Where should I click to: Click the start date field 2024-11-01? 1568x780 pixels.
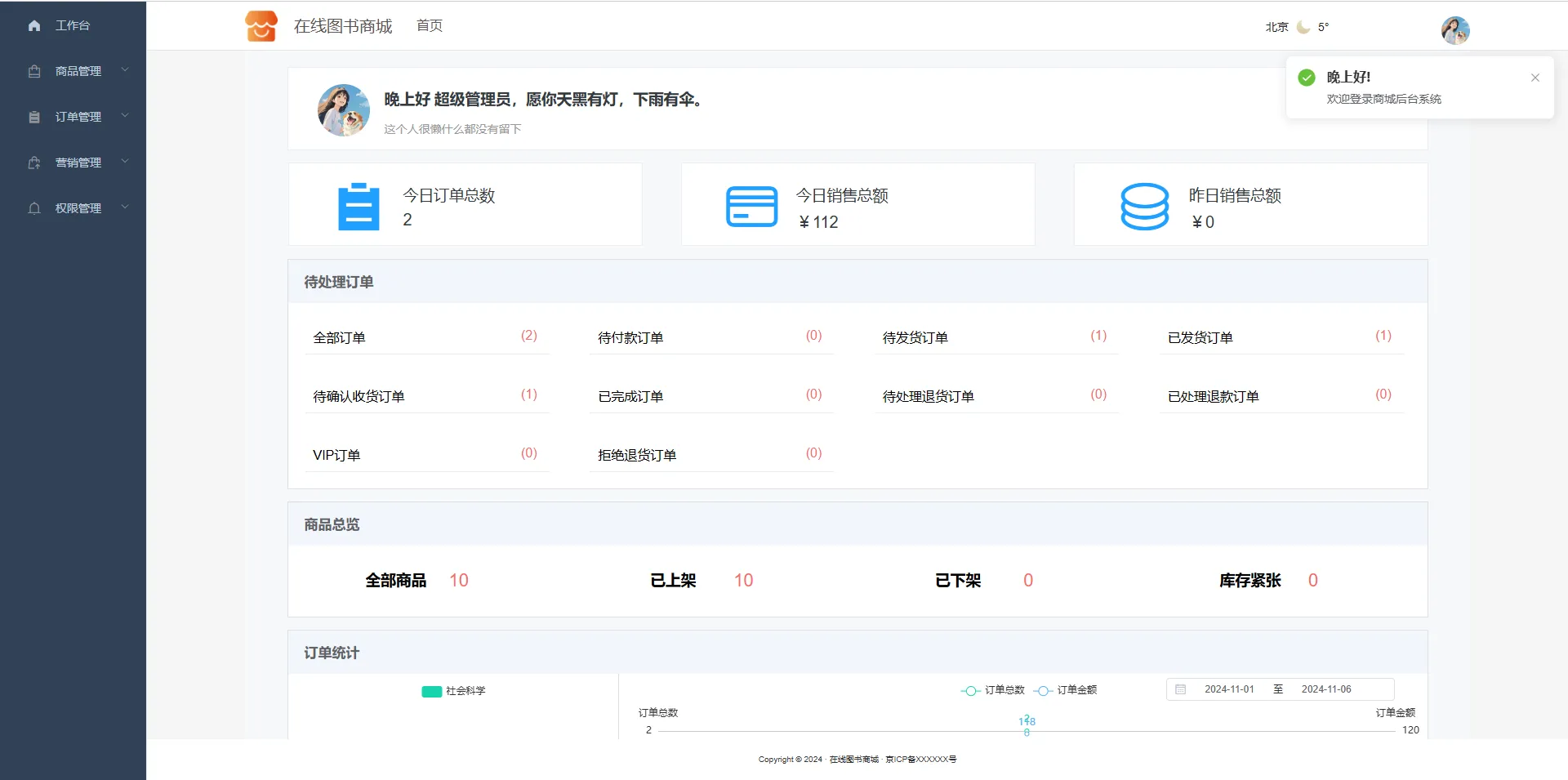pos(1228,689)
